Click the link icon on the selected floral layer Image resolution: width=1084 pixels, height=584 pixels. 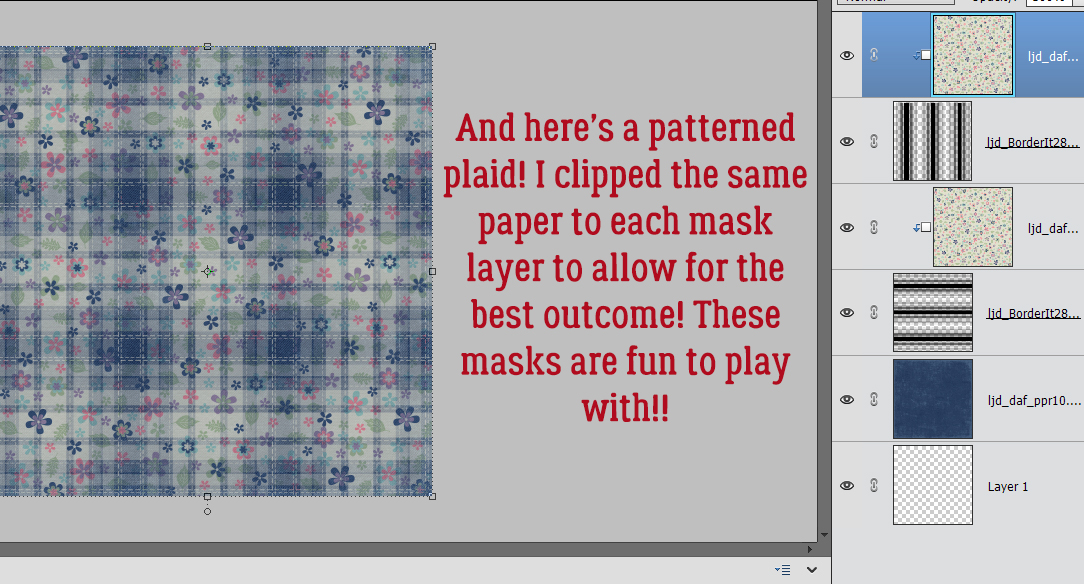pyautogui.click(x=874, y=55)
